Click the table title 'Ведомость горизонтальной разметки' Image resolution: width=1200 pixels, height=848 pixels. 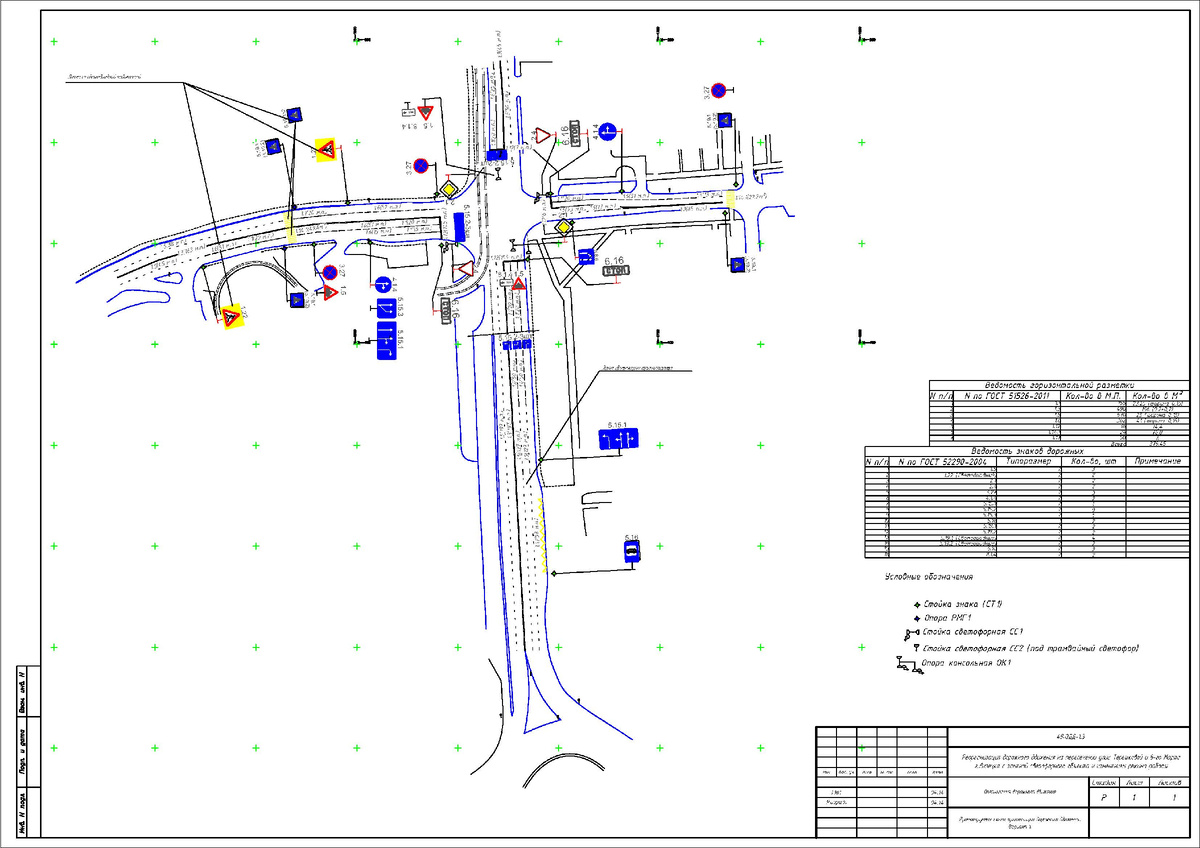pos(1059,386)
